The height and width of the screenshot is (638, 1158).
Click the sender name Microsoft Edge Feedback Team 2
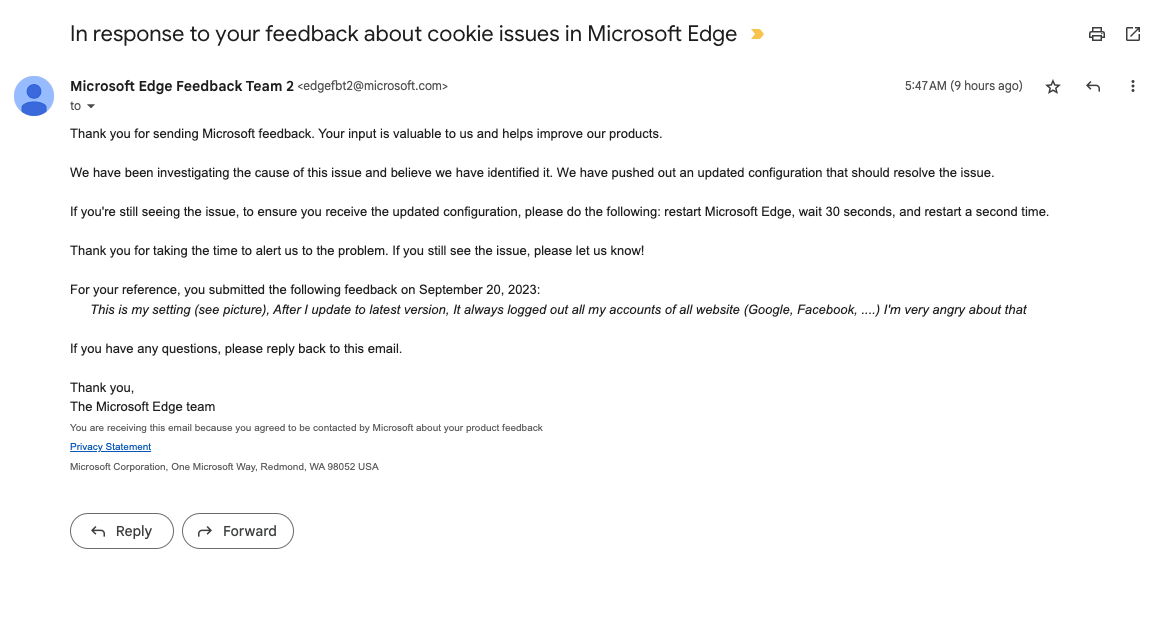coord(182,86)
